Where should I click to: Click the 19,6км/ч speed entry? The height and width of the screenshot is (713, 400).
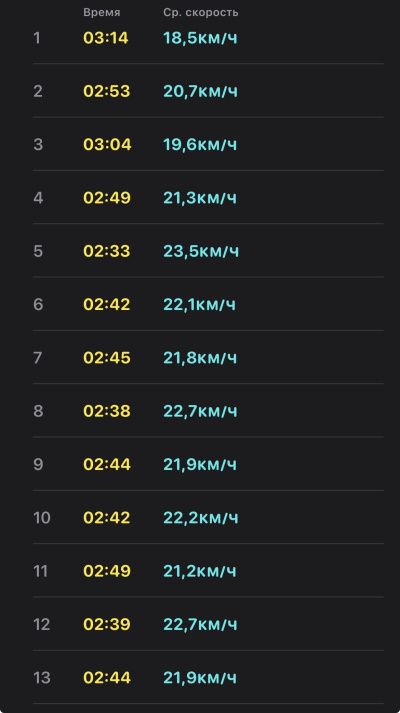[x=200, y=145]
